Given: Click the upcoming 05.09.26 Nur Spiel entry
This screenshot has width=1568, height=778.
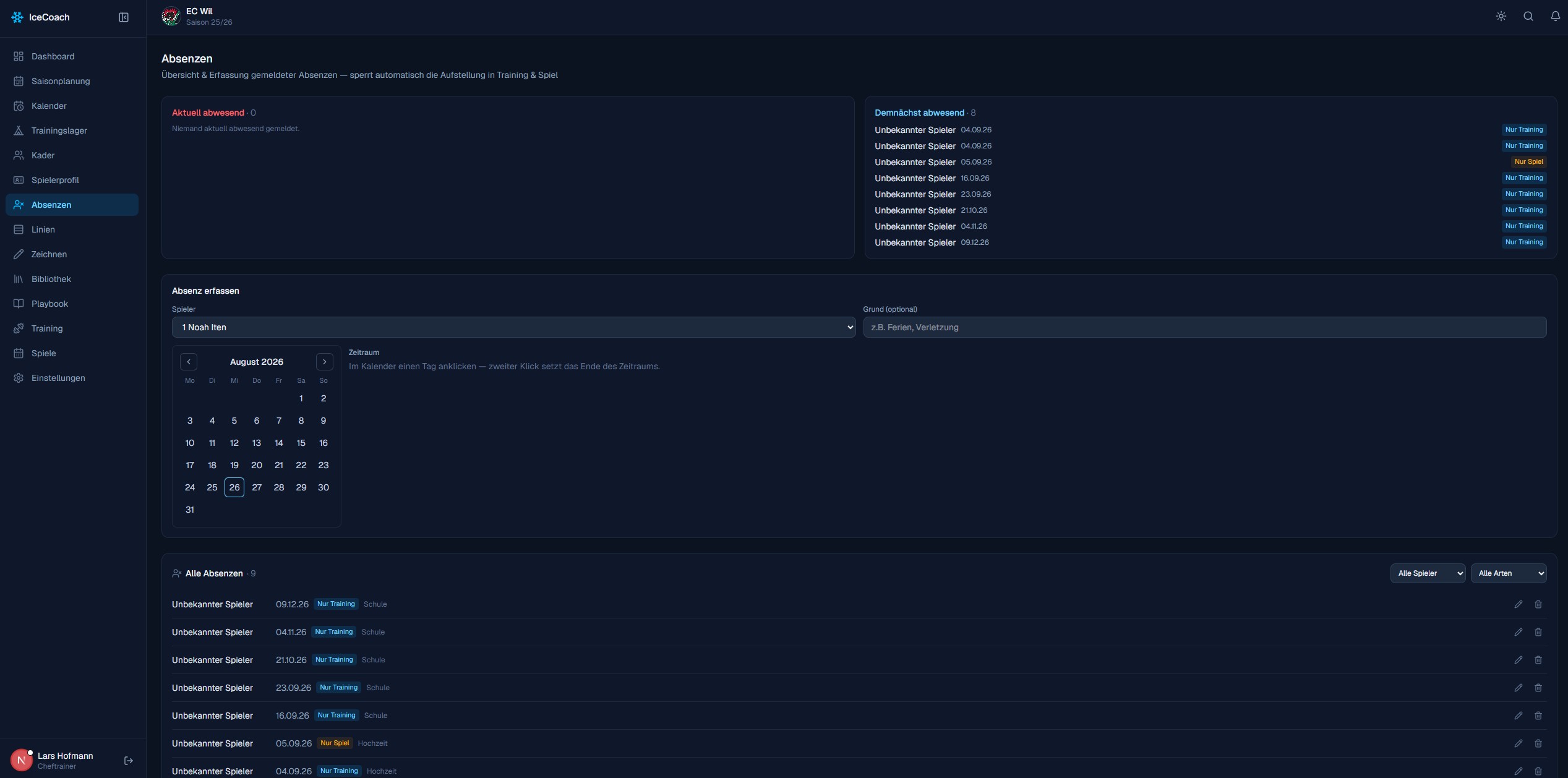Looking at the screenshot, I should click(x=1210, y=162).
